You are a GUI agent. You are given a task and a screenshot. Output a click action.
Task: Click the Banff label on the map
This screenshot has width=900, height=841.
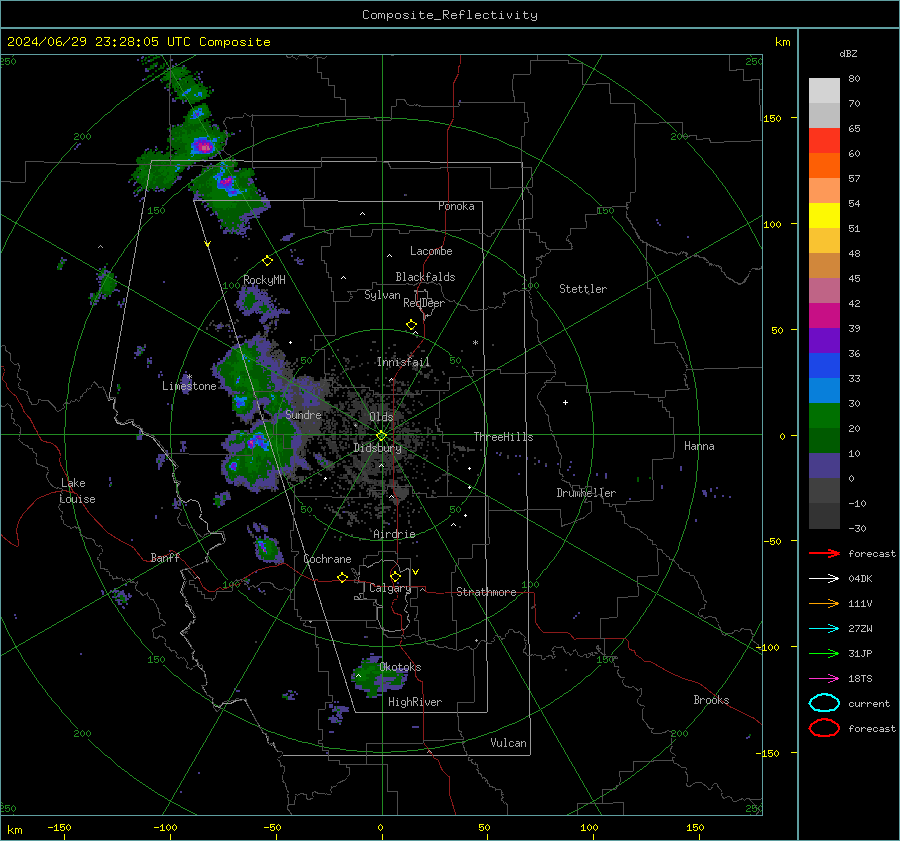click(x=165, y=557)
